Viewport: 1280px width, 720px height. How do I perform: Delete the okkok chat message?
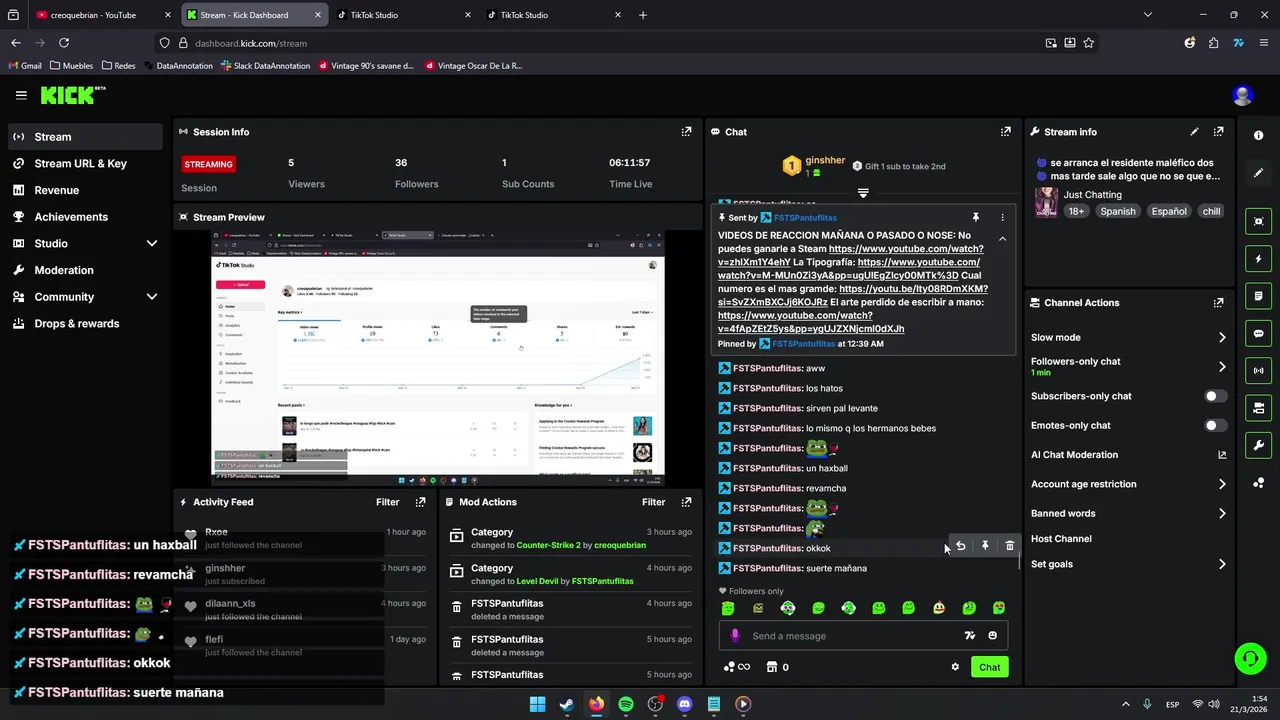click(1009, 546)
